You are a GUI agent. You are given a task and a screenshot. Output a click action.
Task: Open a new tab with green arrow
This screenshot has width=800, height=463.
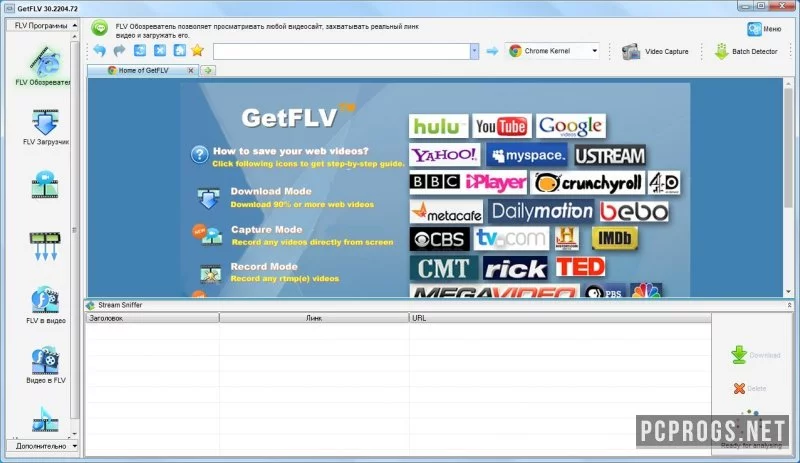(208, 70)
